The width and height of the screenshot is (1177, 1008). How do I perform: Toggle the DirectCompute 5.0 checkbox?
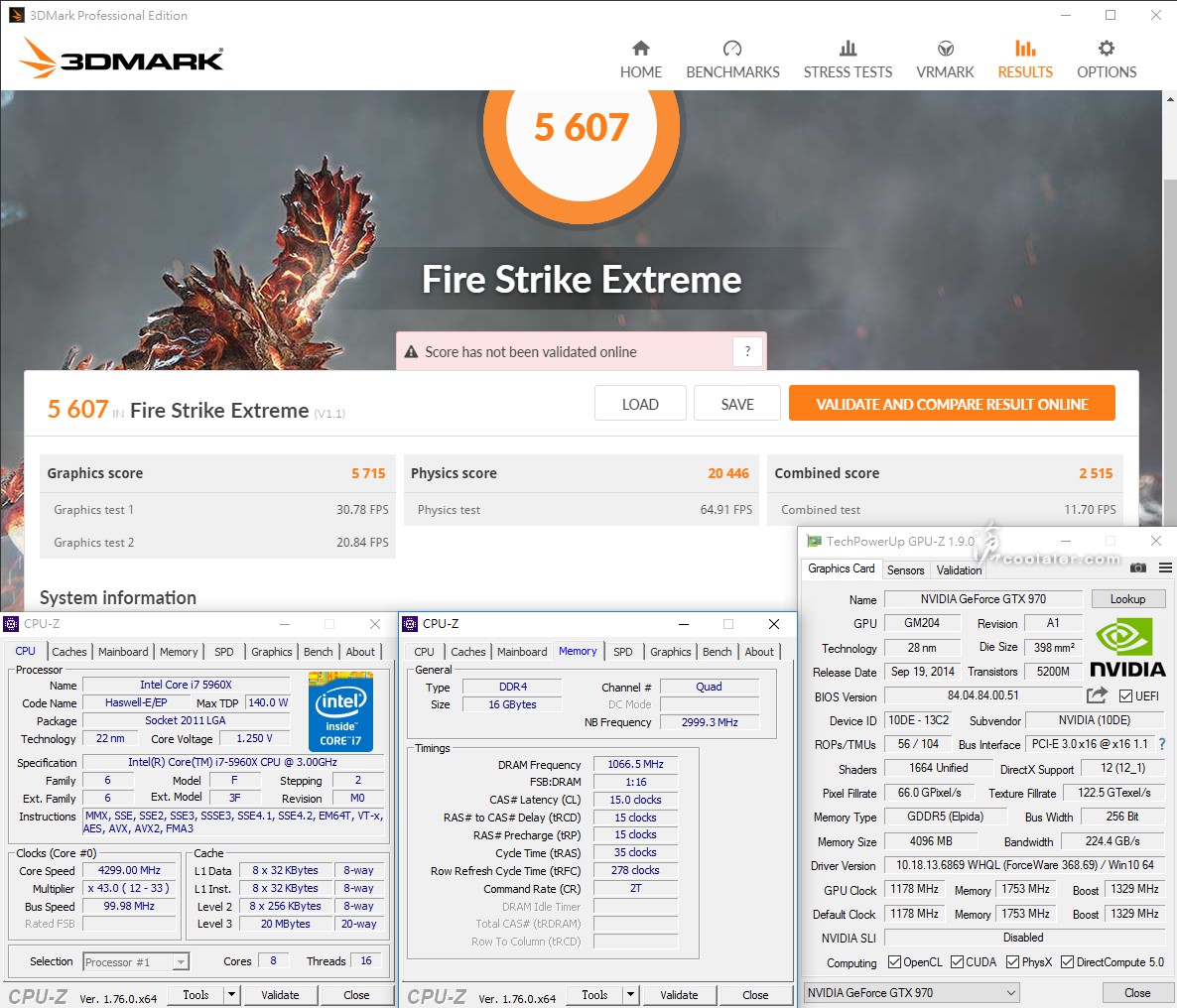point(1067,962)
